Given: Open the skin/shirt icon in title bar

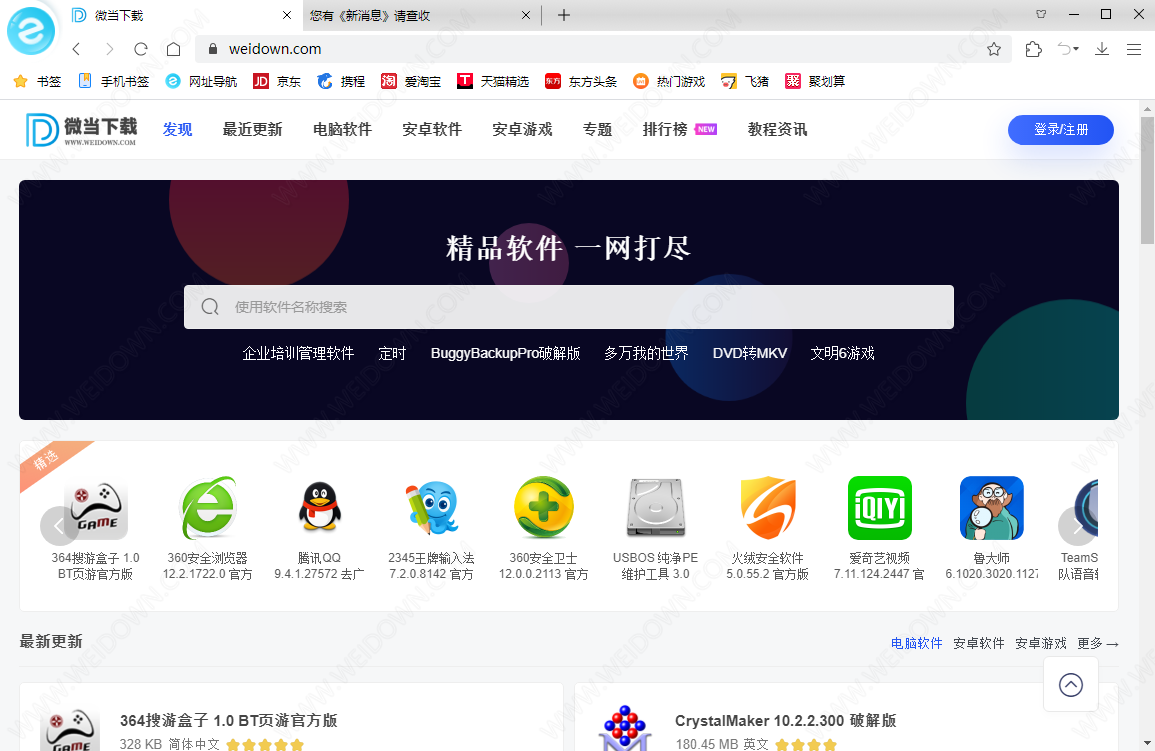Looking at the screenshot, I should point(1041,14).
